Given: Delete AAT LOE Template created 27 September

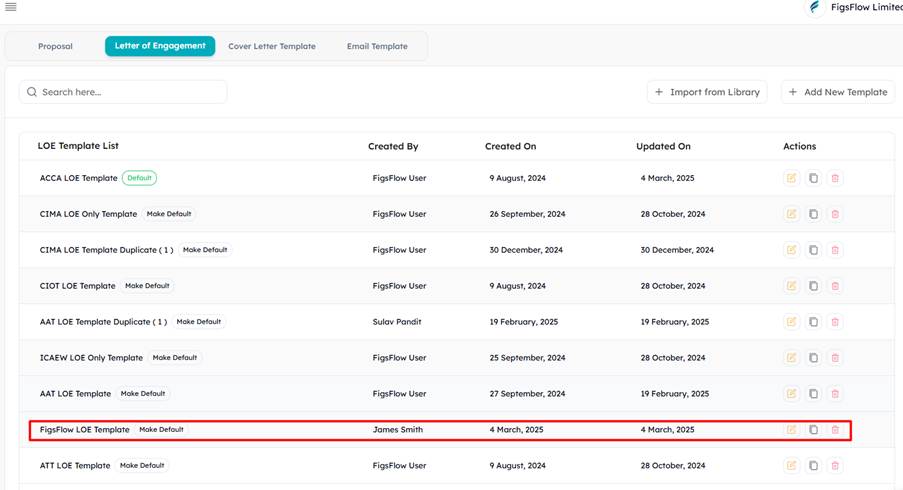Looking at the screenshot, I should pyautogui.click(x=835, y=394).
